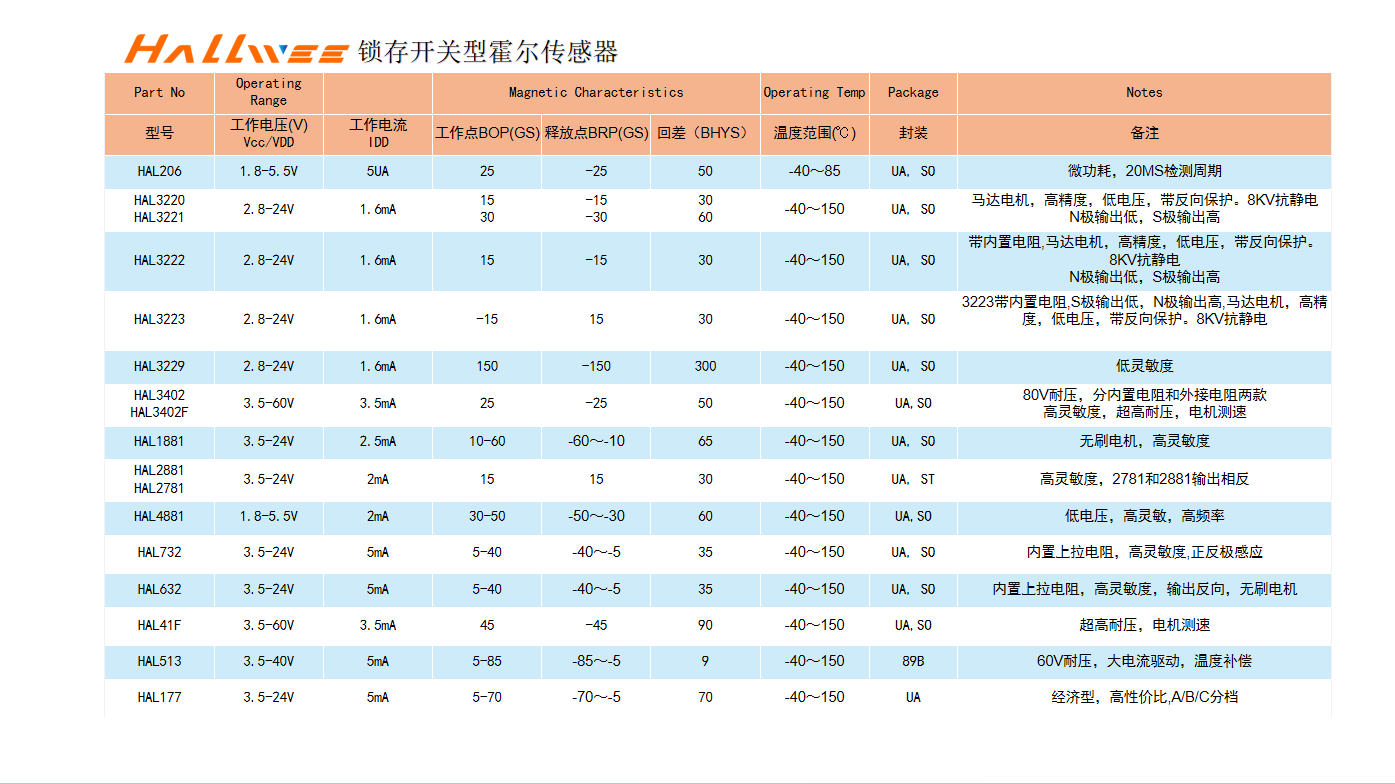The image size is (1395, 784).
Task: Click the HAL732 note 内置上拉电阻, 正反极感应
Action: tap(1144, 552)
